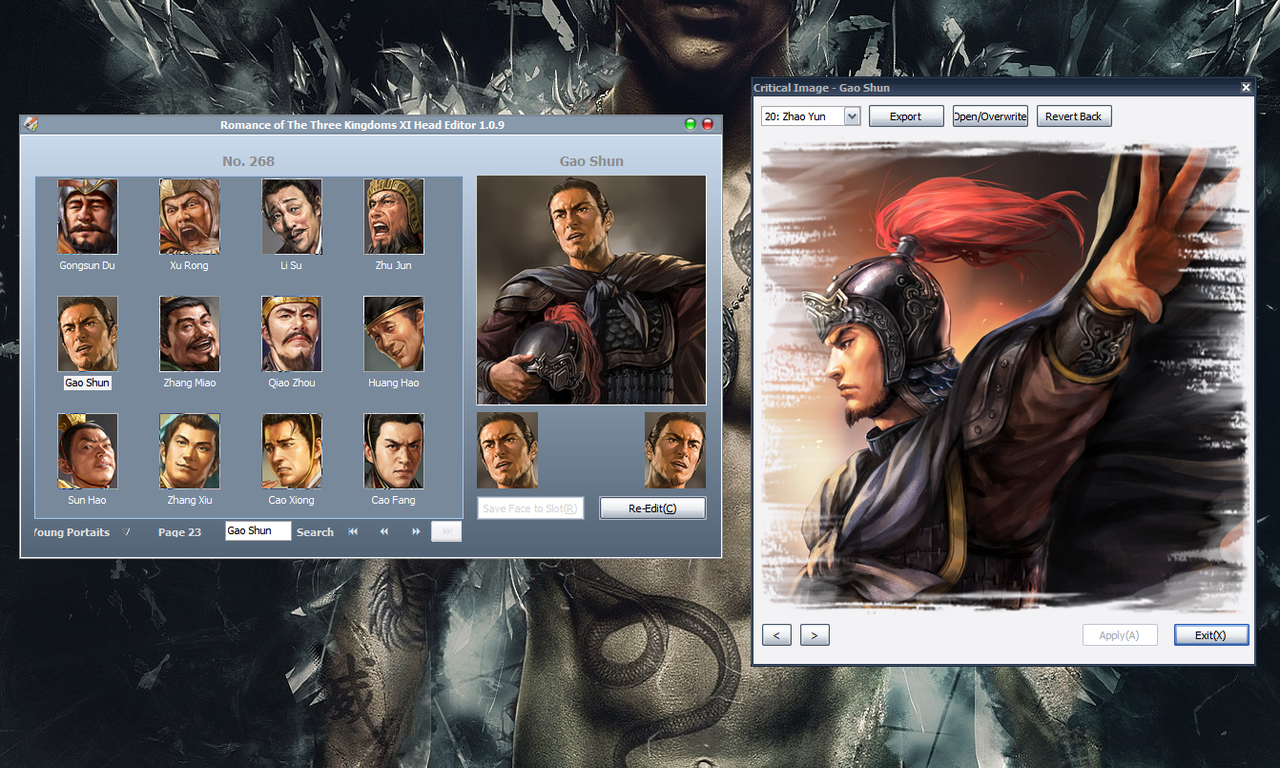Viewport: 1280px width, 768px height.
Task: Click the Critical Image - Gao Shun title
Action: point(821,88)
